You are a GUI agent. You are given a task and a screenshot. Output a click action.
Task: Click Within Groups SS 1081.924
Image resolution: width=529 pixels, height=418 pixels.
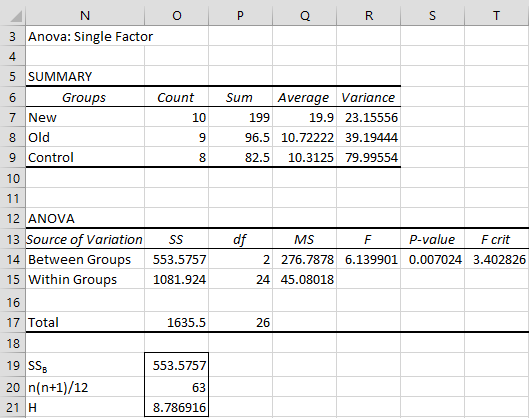click(x=176, y=279)
